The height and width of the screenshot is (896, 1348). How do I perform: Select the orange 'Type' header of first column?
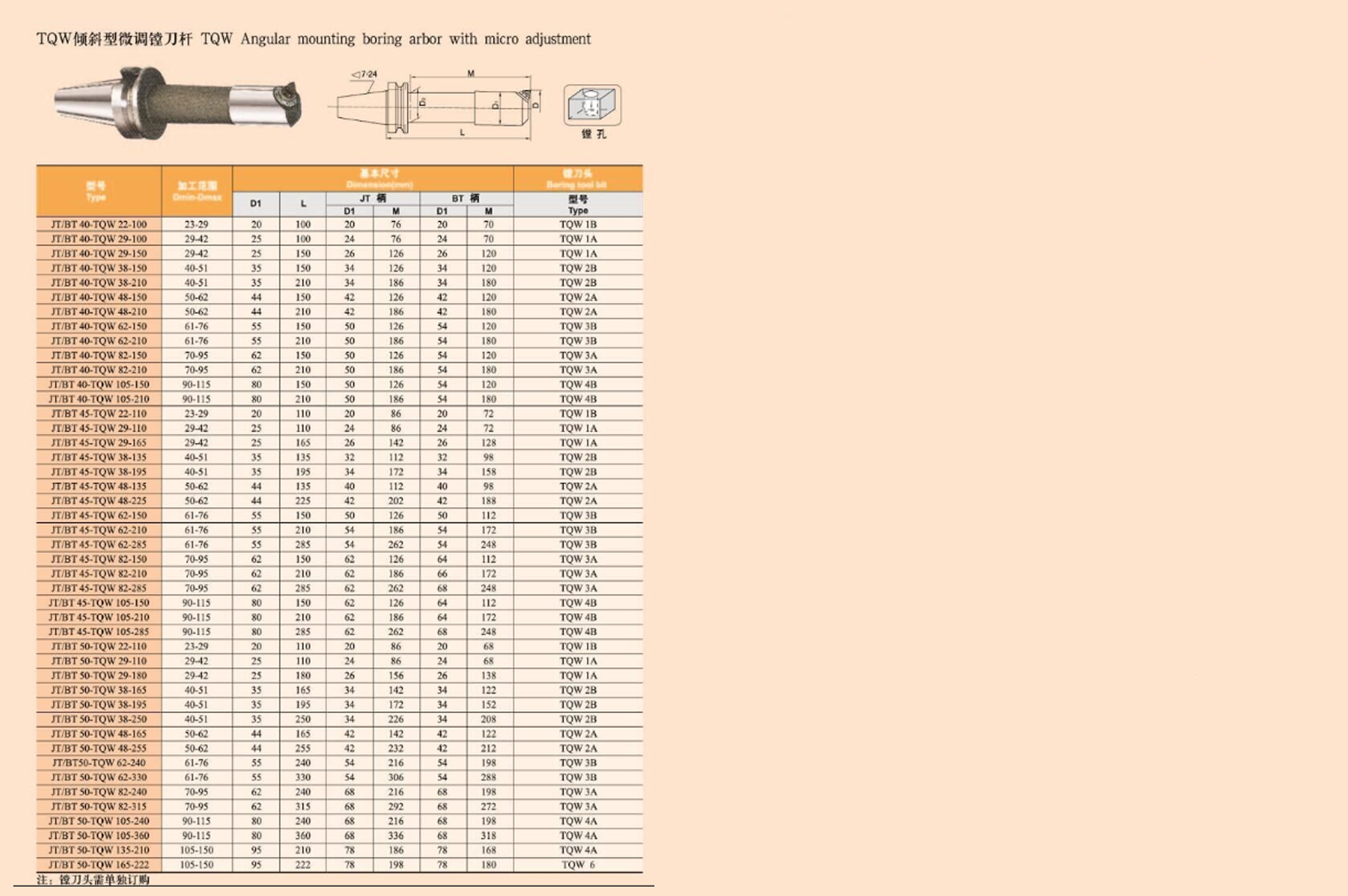pos(97,191)
